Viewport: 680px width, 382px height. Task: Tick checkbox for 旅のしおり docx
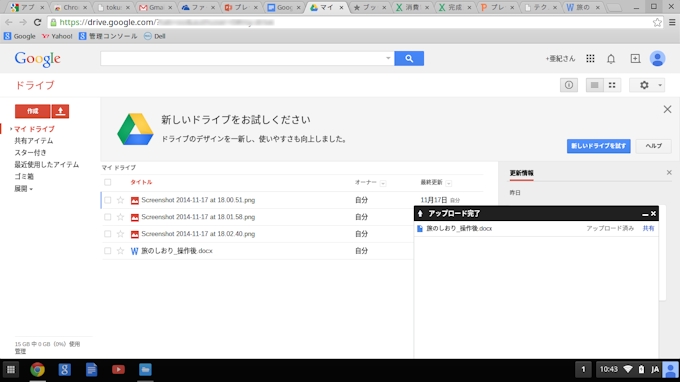[108, 251]
